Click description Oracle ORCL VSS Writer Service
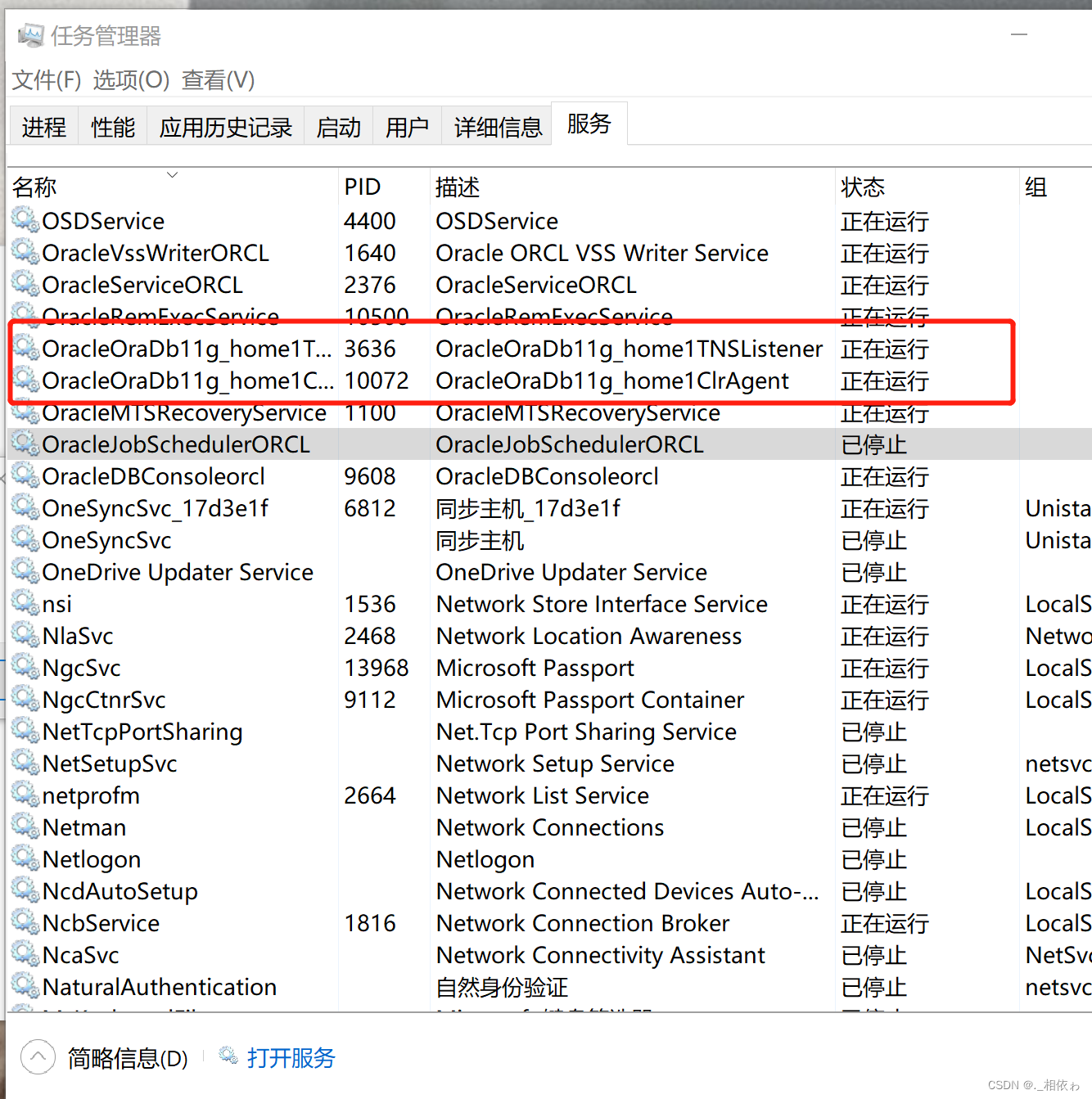 click(602, 253)
